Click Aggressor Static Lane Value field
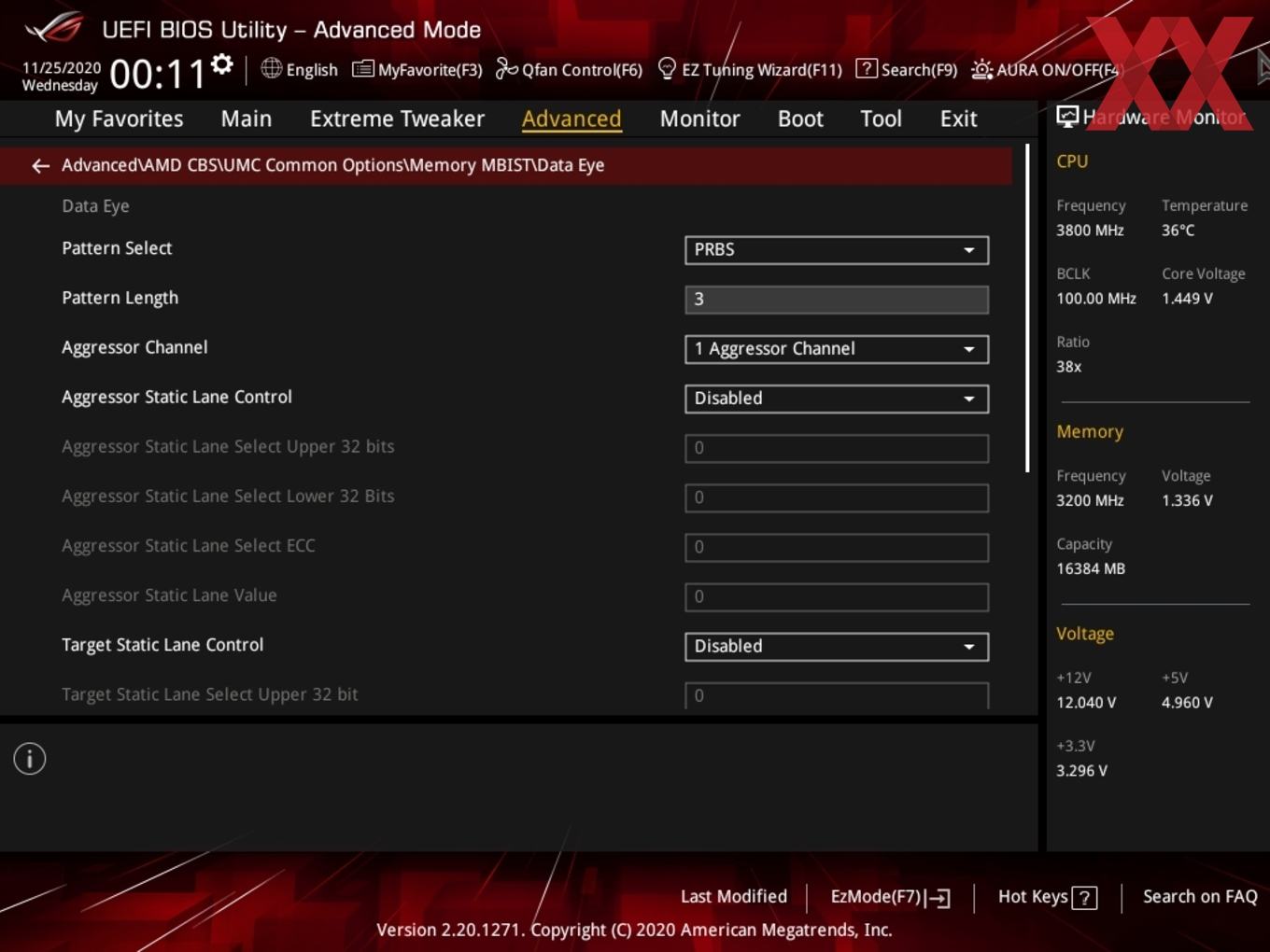The height and width of the screenshot is (952, 1270). pos(837,596)
